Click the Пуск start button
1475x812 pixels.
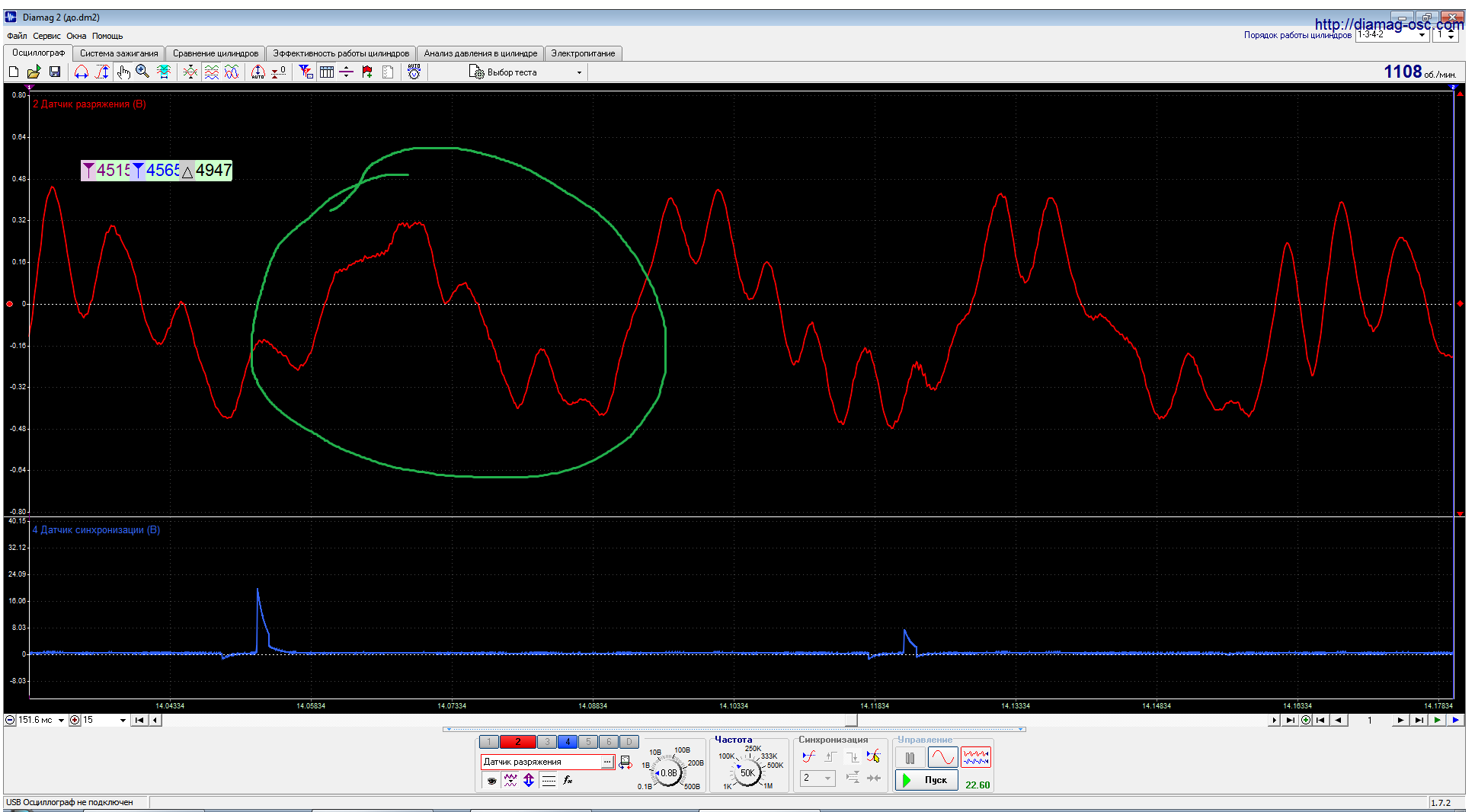[926, 781]
